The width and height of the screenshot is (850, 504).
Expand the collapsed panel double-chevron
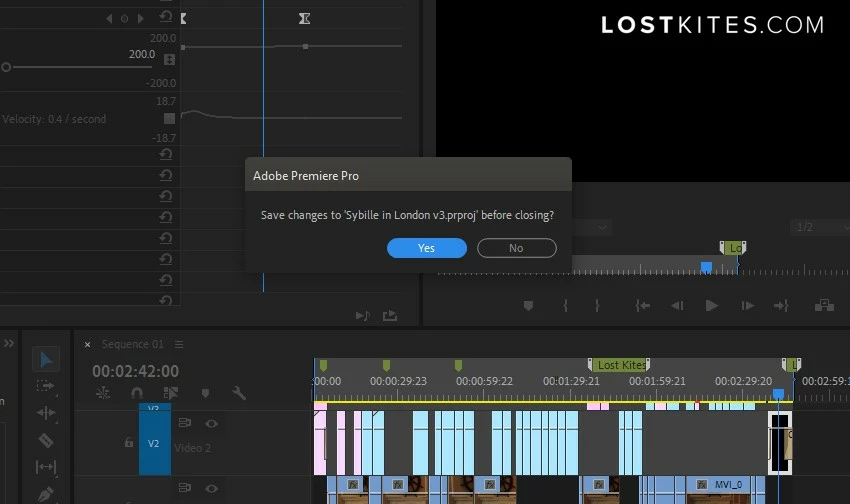pos(9,343)
